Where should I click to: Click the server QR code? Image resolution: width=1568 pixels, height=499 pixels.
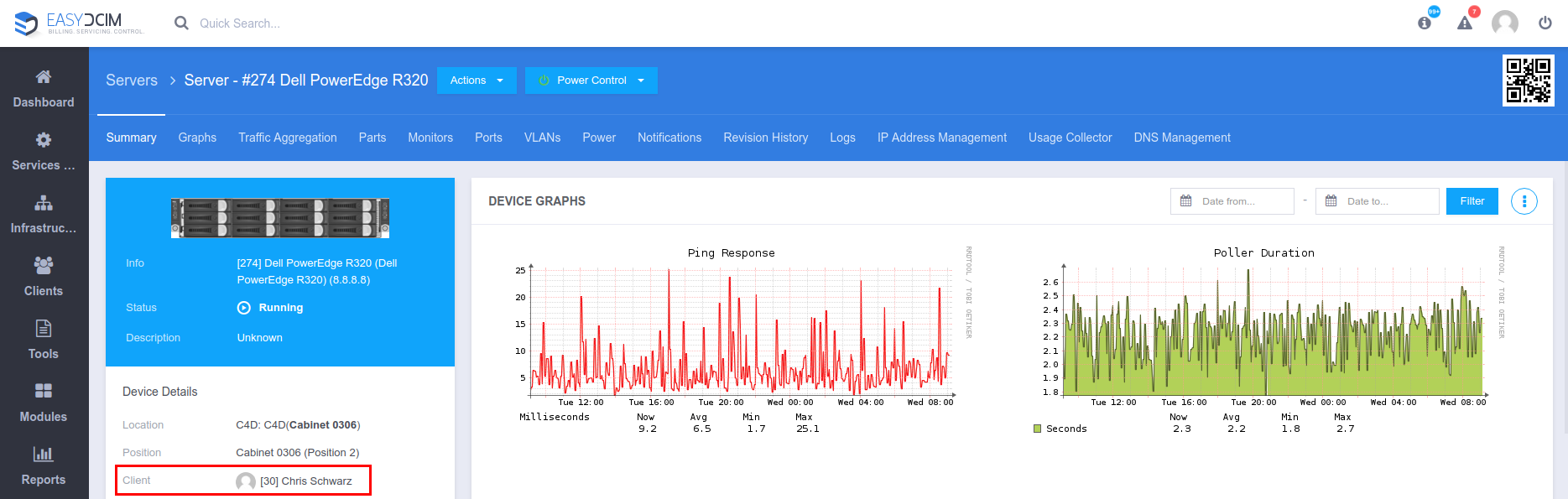1528,80
